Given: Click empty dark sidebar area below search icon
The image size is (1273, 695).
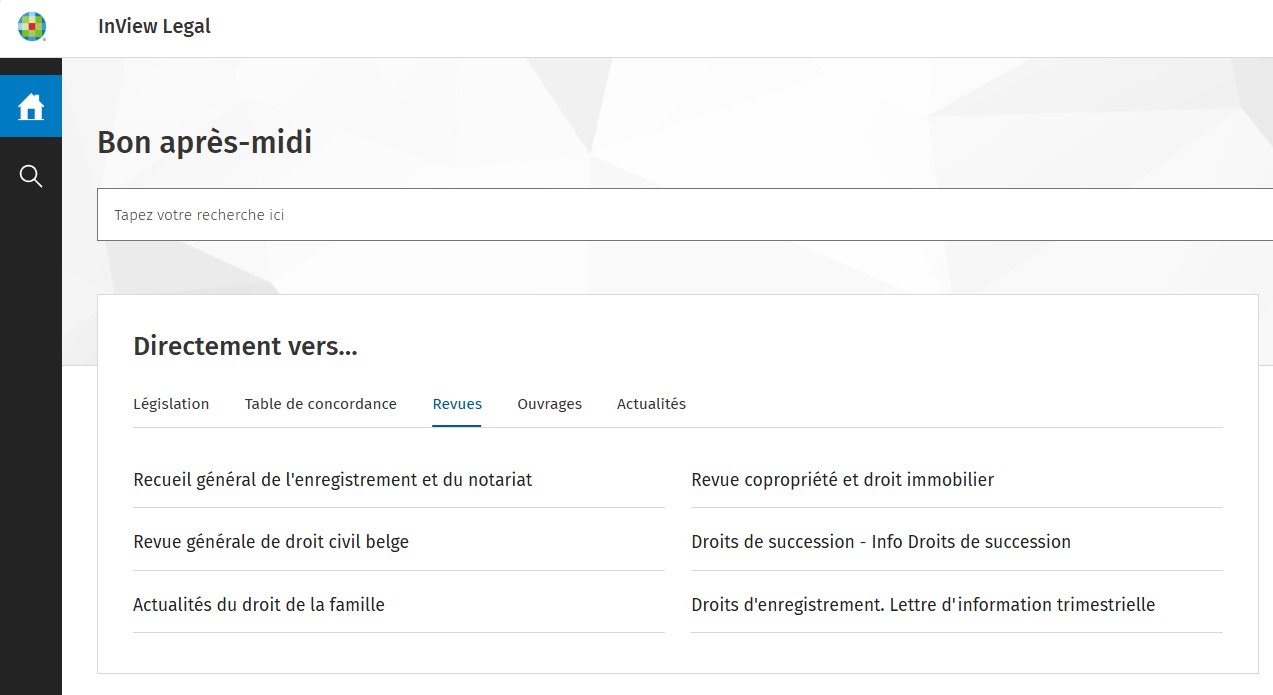Looking at the screenshot, I should point(31,450).
